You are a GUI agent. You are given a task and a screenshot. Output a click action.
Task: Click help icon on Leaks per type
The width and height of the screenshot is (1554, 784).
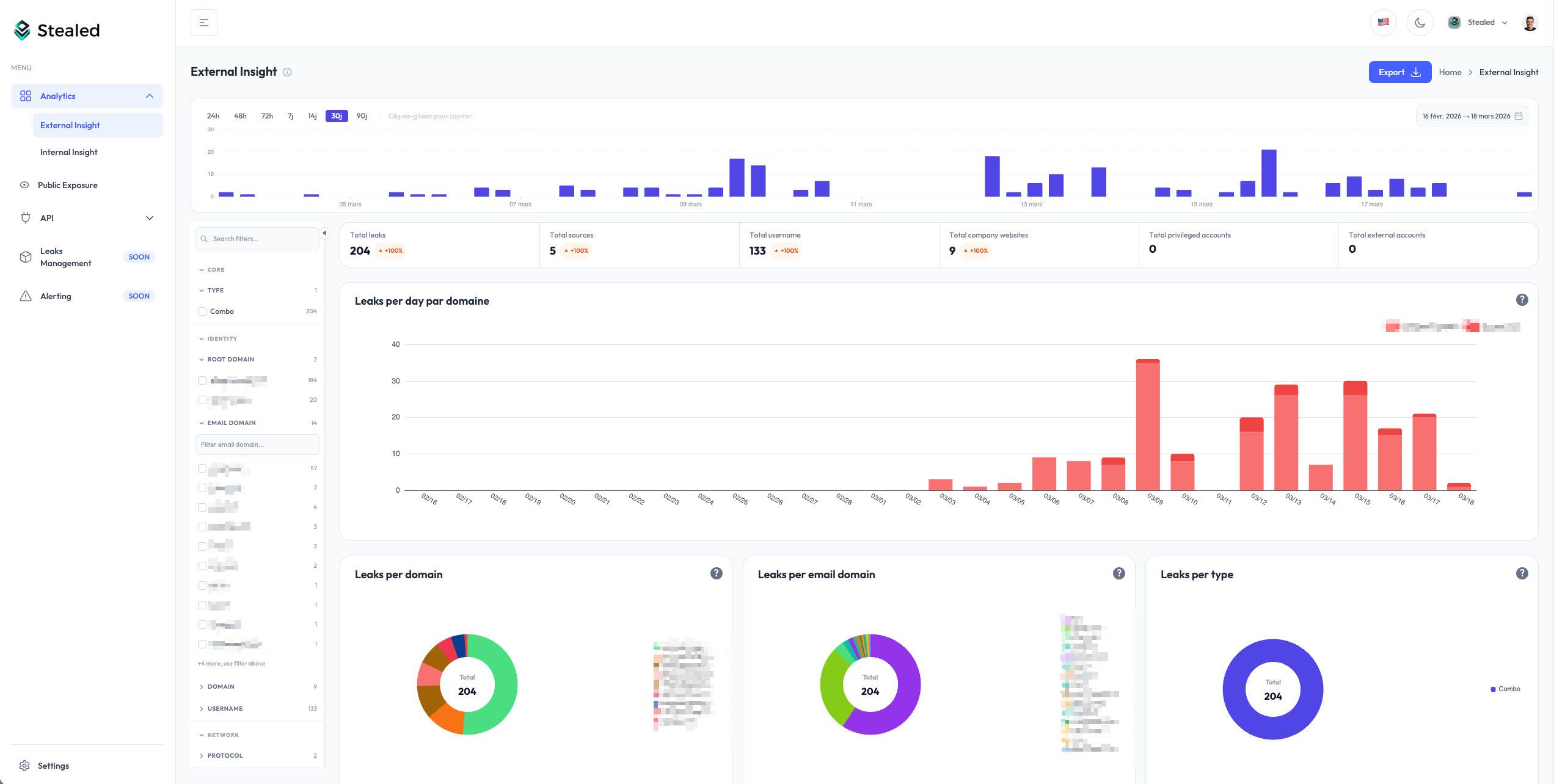[1522, 573]
